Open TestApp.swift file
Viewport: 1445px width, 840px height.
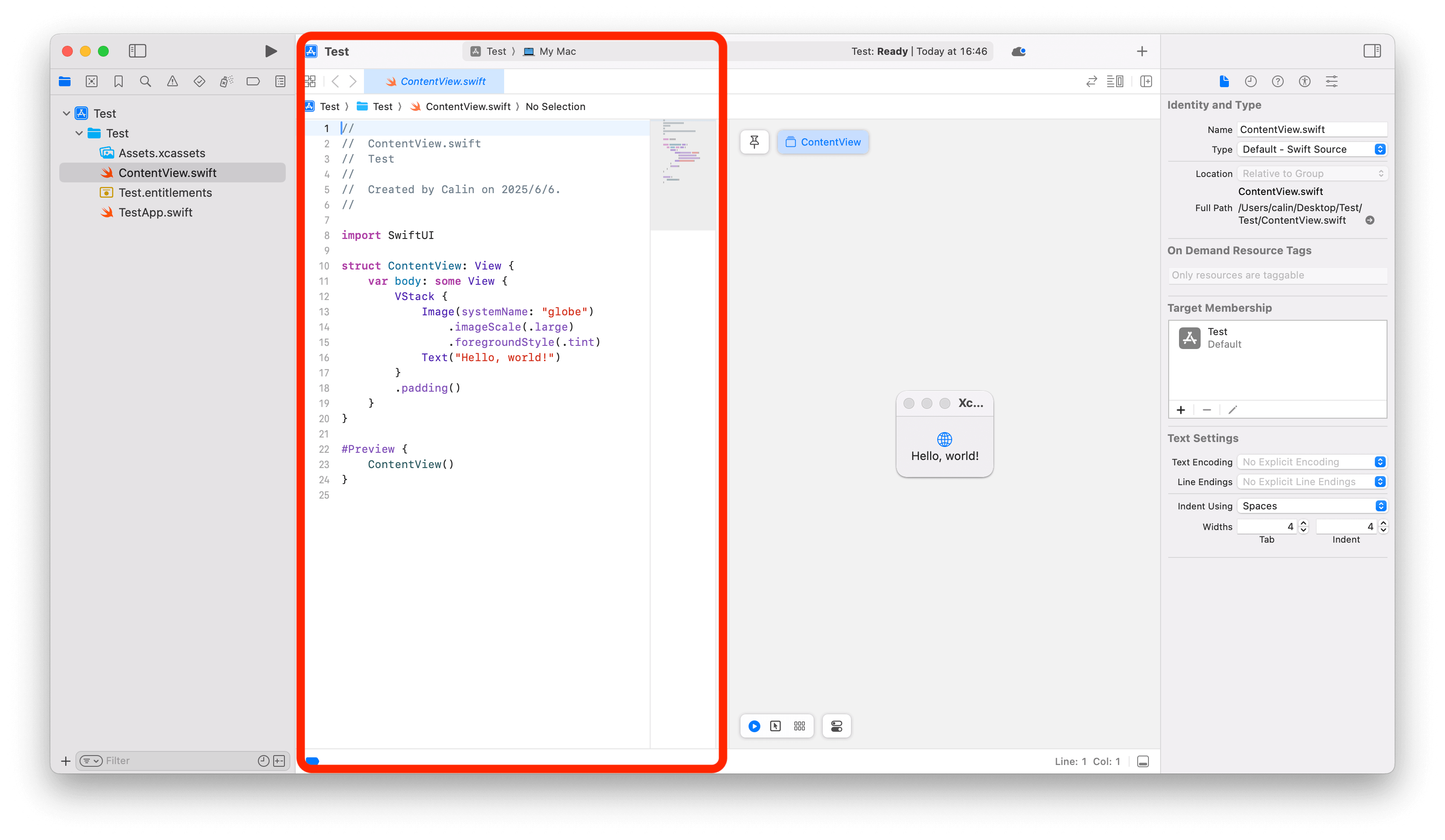pyautogui.click(x=172, y=212)
